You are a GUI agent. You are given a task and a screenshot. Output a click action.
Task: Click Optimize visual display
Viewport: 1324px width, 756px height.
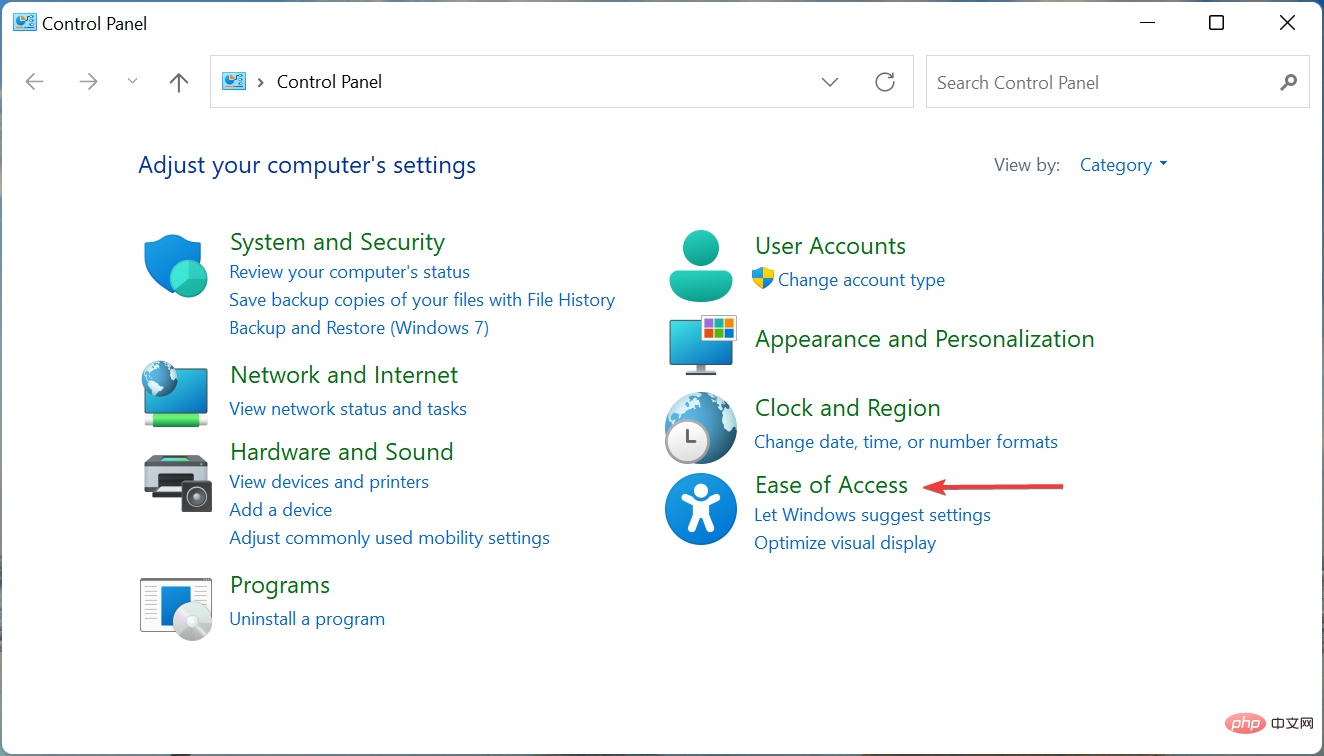pyautogui.click(x=845, y=543)
